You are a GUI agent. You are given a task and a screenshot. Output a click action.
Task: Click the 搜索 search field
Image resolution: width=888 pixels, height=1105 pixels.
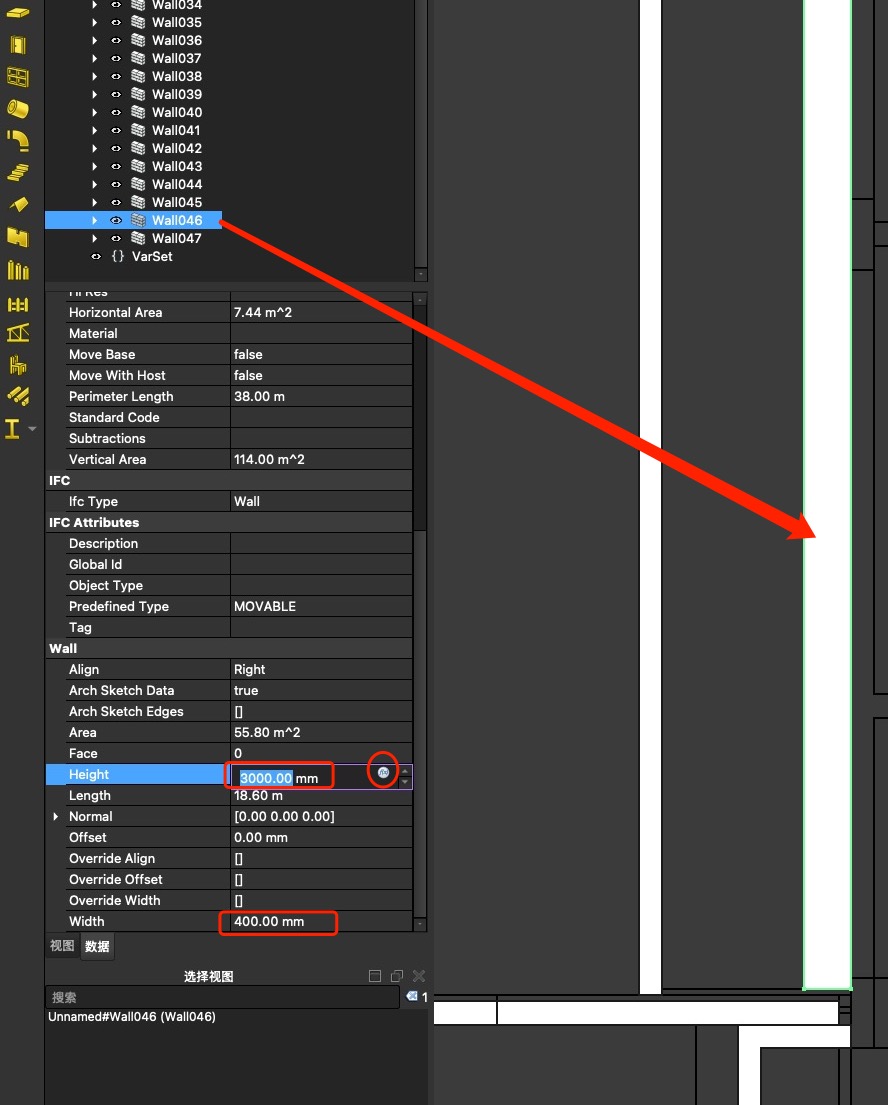tap(222, 997)
